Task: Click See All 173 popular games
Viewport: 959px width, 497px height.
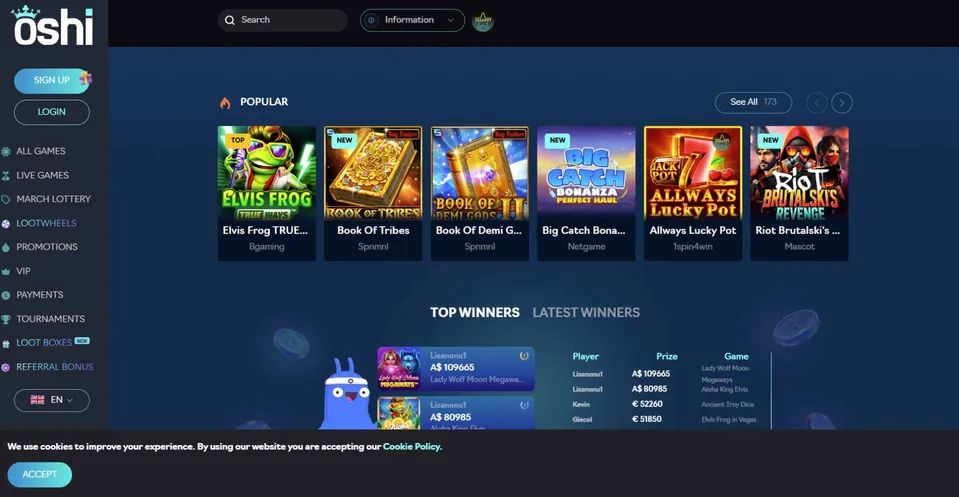Action: pos(754,102)
